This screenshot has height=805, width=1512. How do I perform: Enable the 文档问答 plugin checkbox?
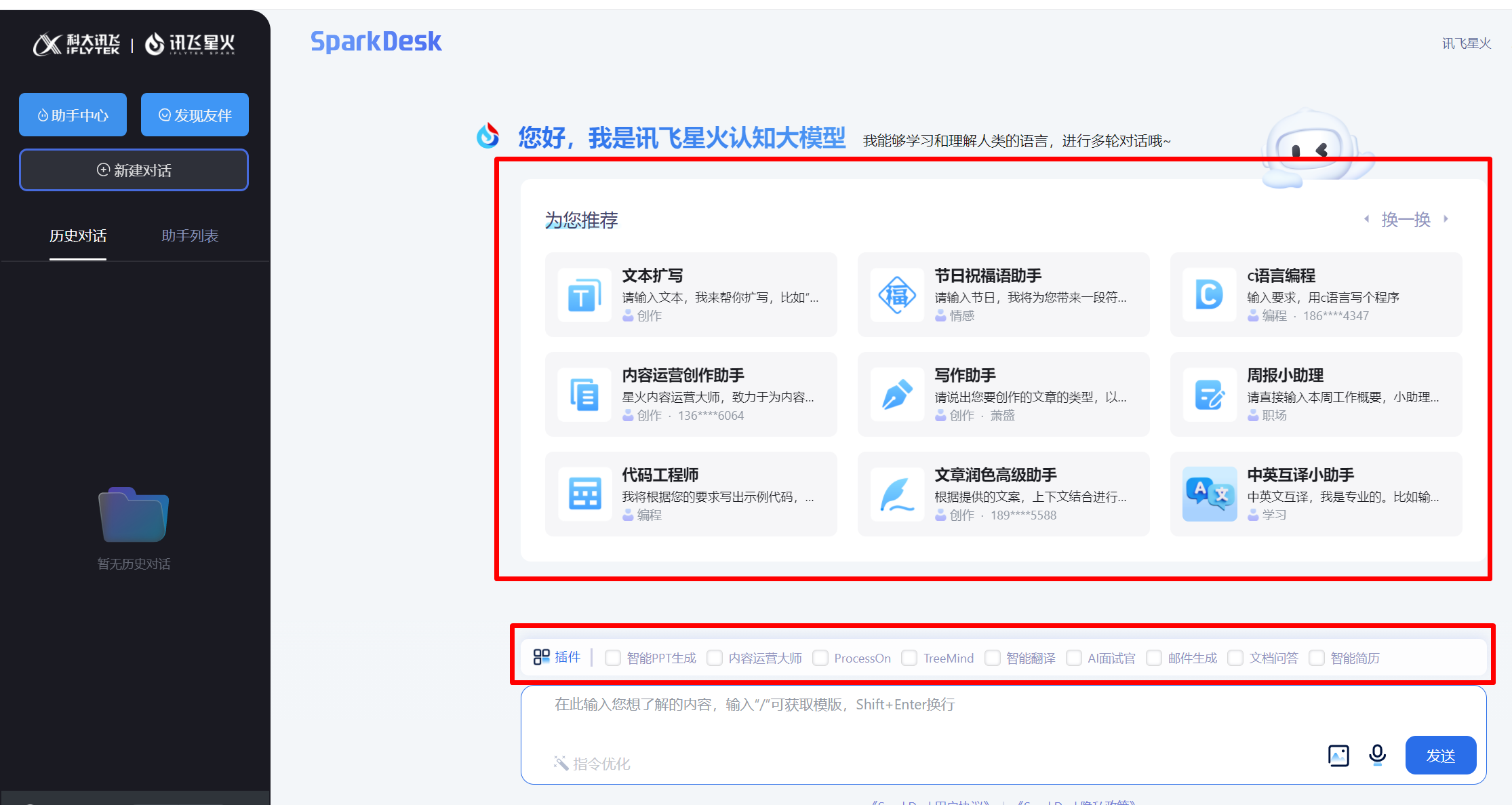(1235, 658)
